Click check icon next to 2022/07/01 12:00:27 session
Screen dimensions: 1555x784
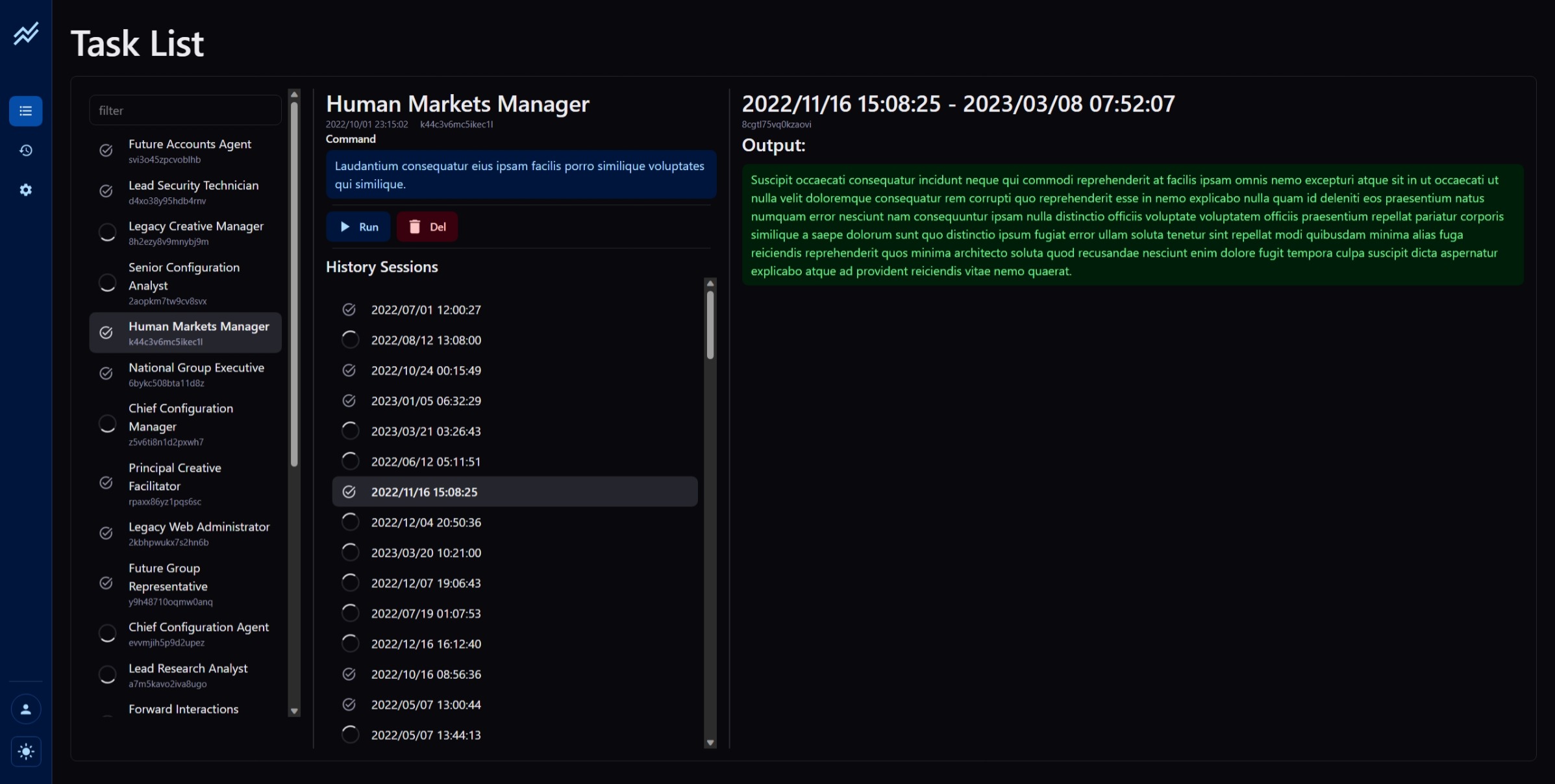[x=349, y=310]
